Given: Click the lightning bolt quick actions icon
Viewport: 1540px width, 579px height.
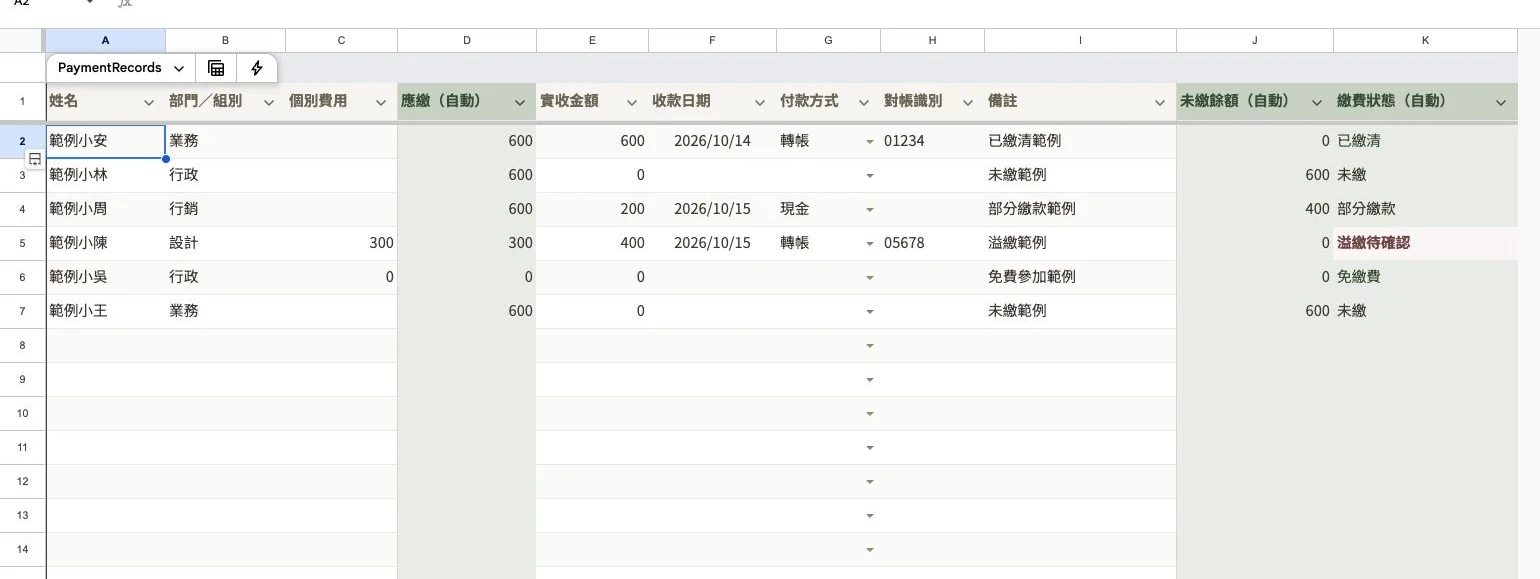Looking at the screenshot, I should point(257,68).
